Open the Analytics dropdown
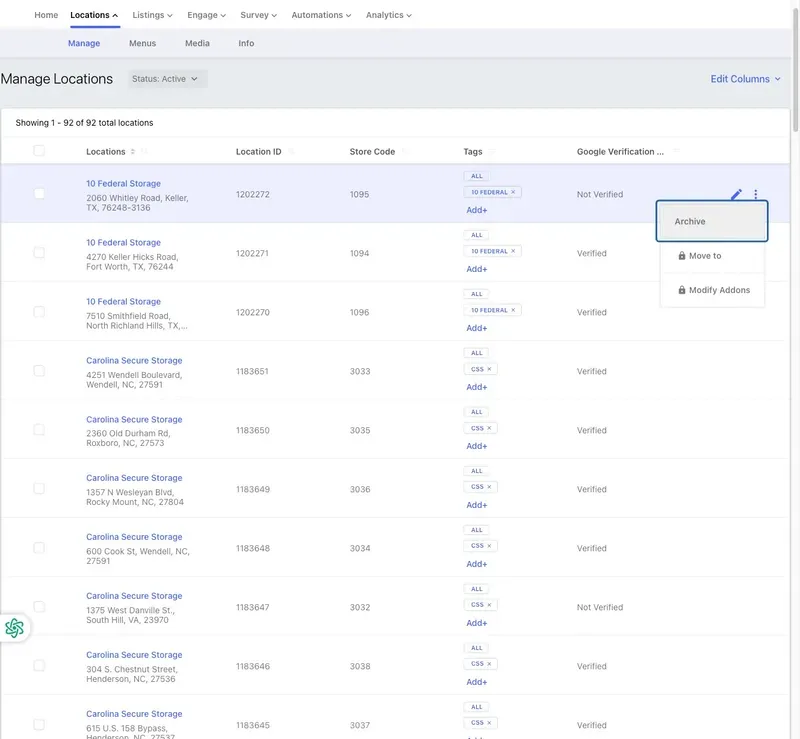800x739 pixels. [389, 15]
